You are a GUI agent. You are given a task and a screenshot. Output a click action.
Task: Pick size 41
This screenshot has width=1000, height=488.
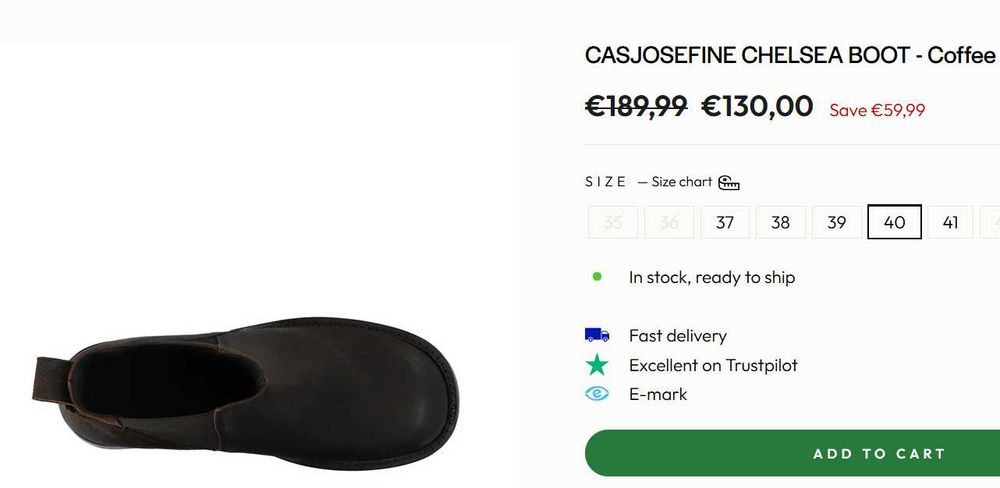coord(950,222)
